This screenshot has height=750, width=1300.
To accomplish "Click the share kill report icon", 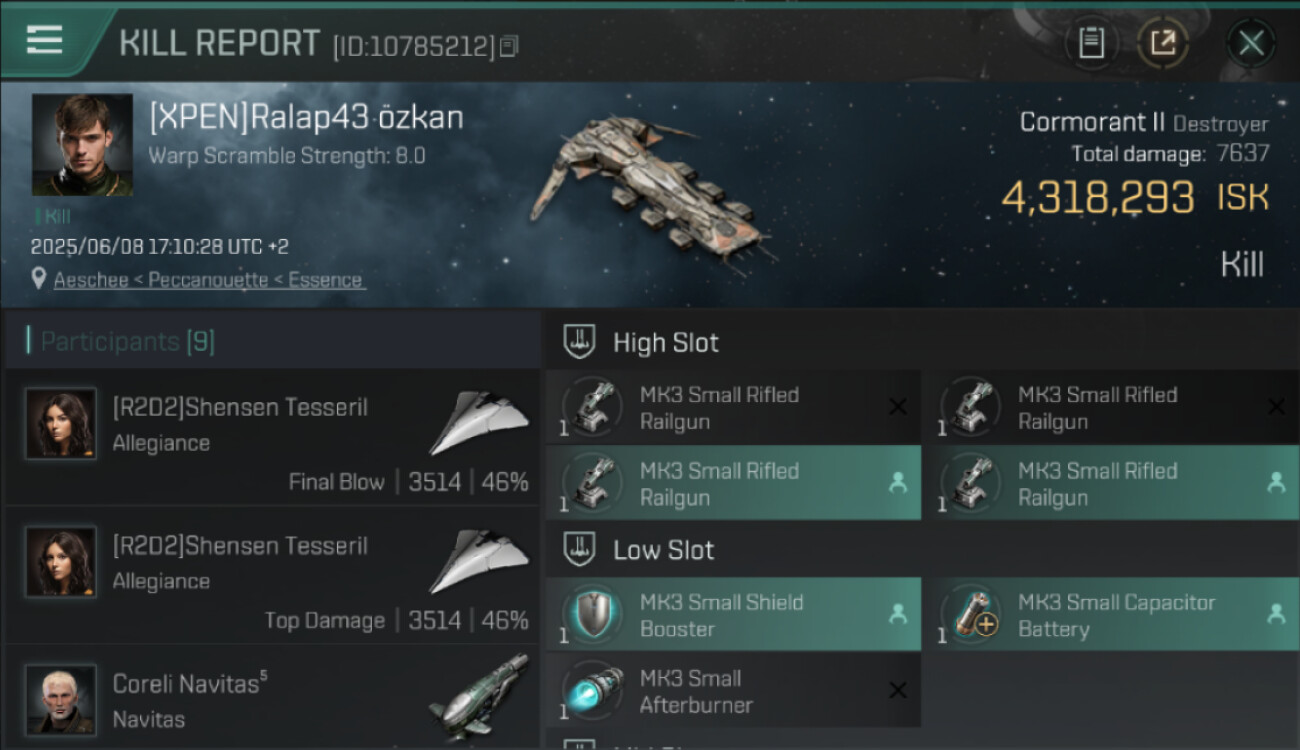I will [1163, 43].
